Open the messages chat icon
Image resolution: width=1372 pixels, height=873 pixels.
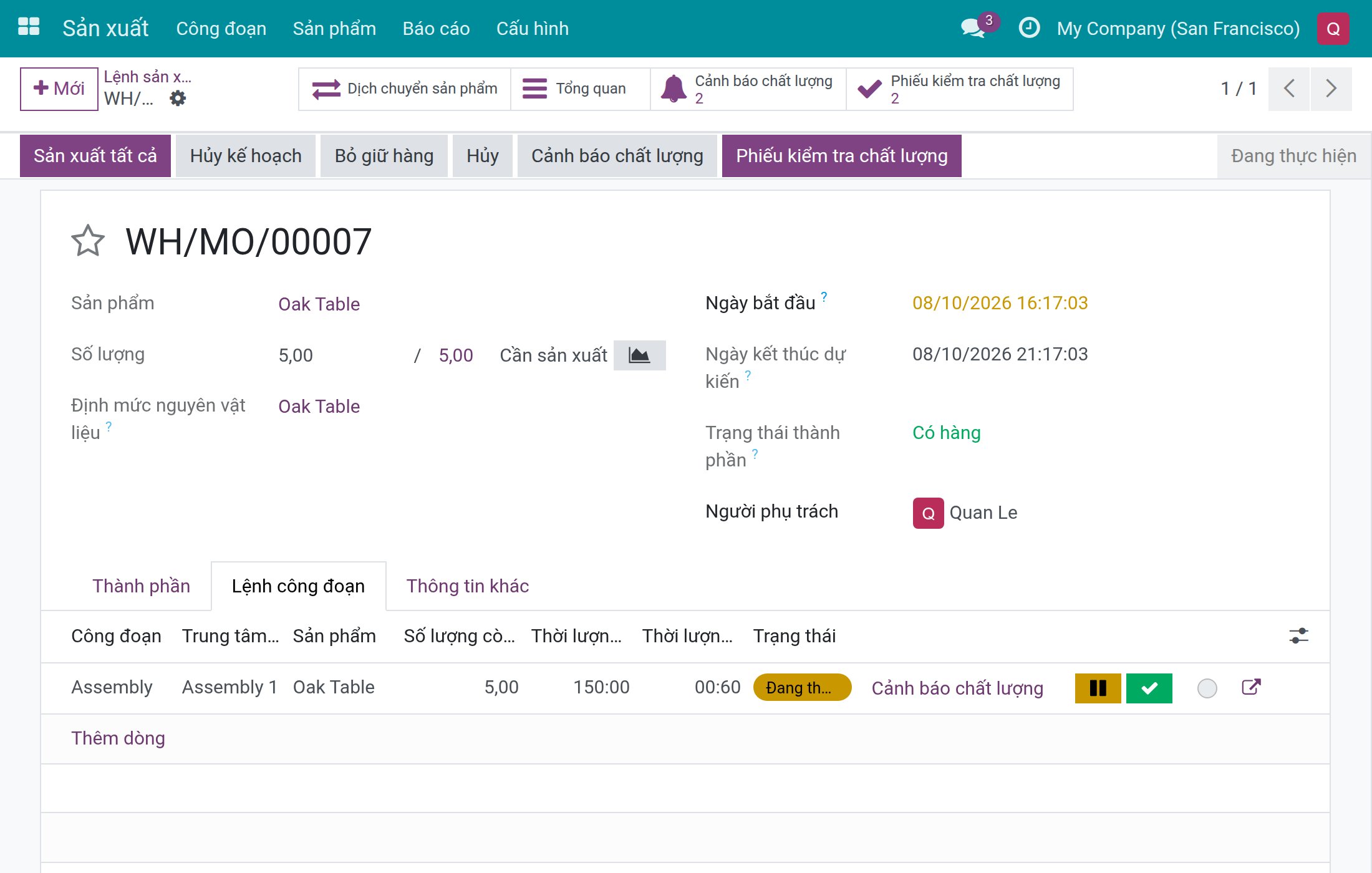(x=973, y=28)
